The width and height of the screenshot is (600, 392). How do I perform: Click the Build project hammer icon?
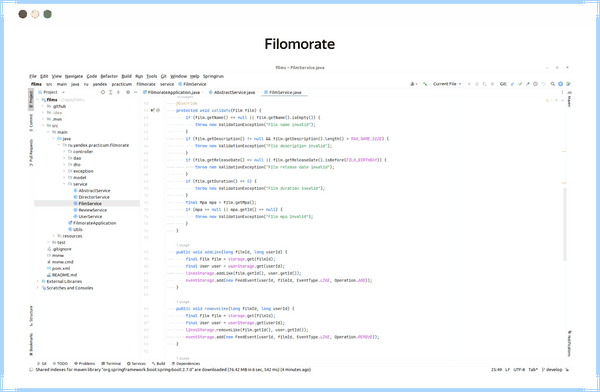click(x=425, y=84)
